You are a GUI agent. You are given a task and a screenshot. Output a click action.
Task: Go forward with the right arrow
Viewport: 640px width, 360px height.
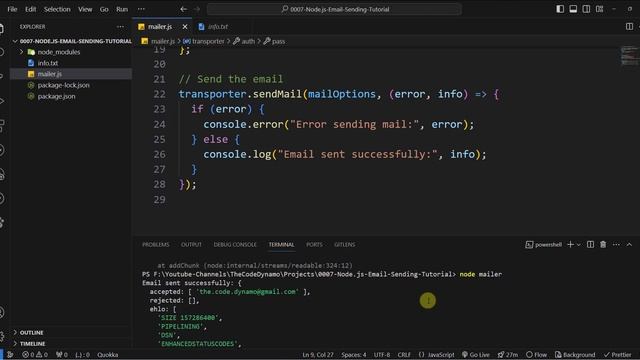(x=197, y=9)
